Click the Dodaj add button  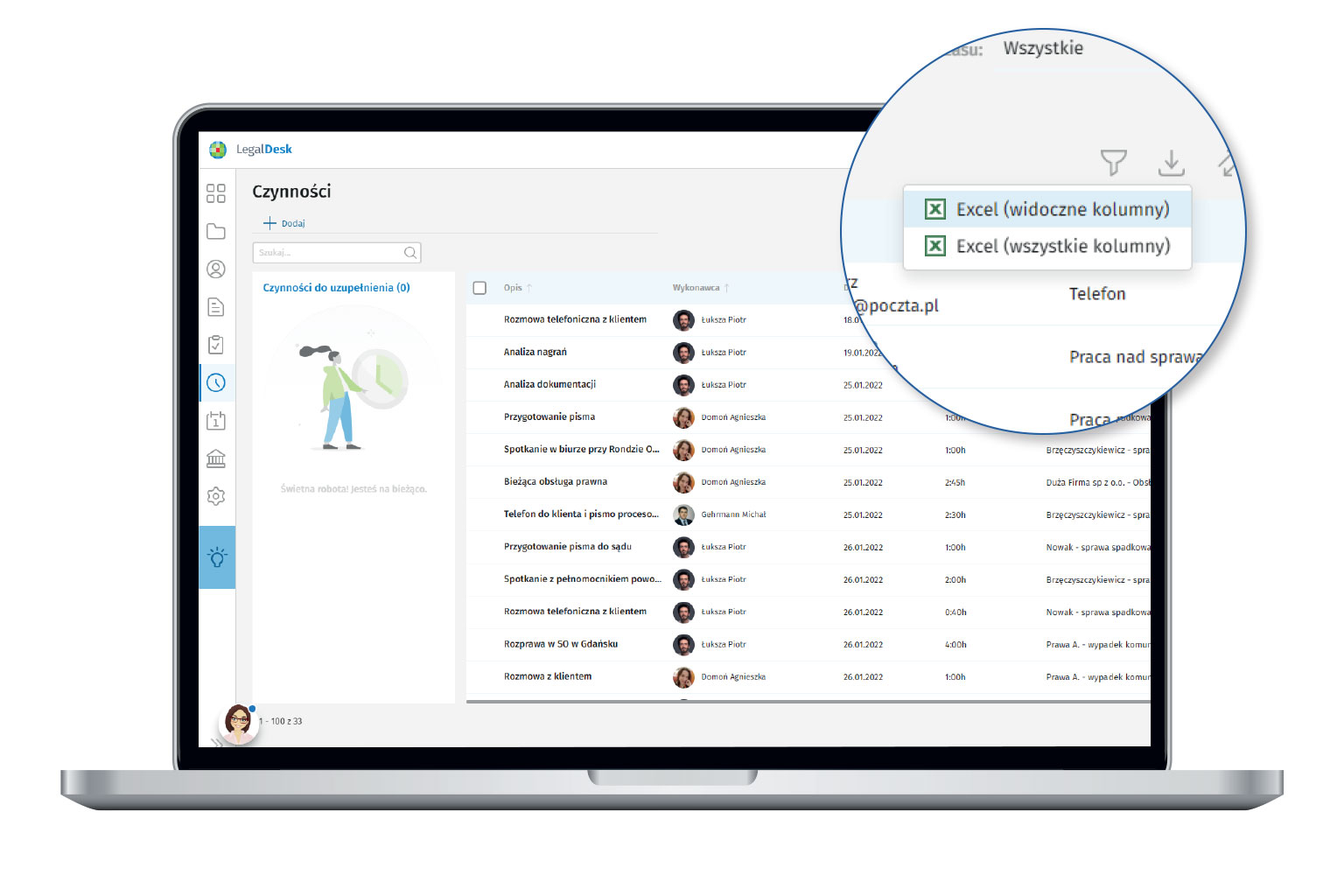click(285, 224)
